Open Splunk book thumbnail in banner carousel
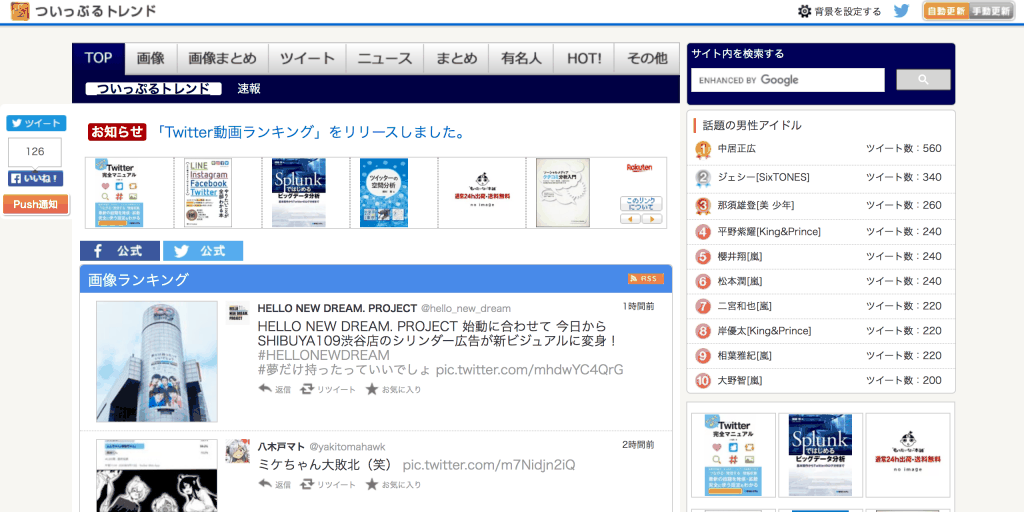Screen dimensions: 1024x512 (x=298, y=193)
